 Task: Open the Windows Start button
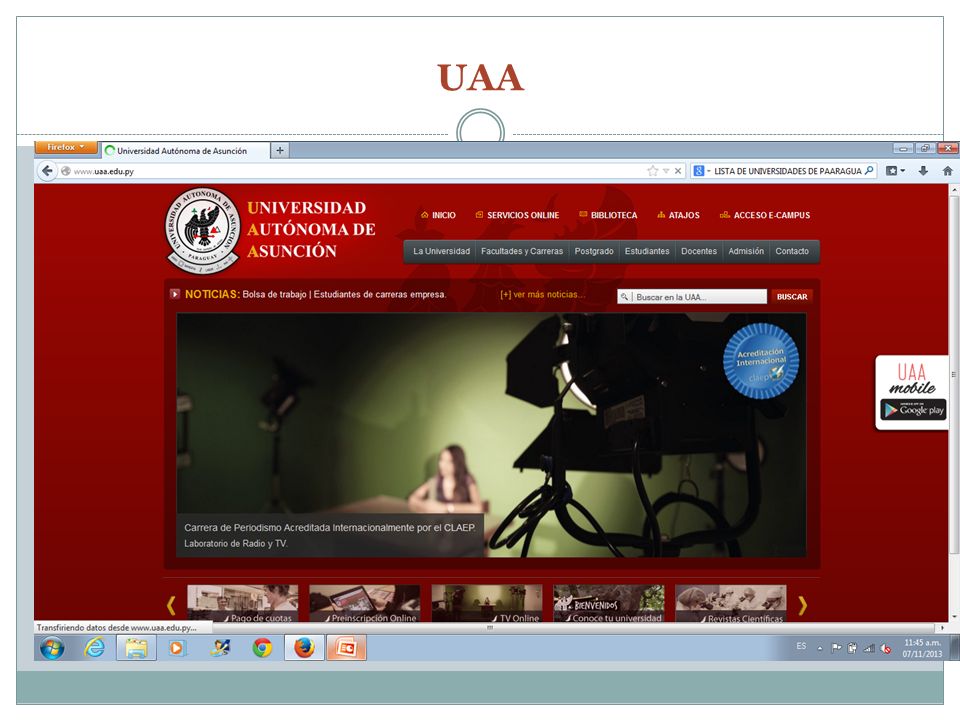click(52, 648)
